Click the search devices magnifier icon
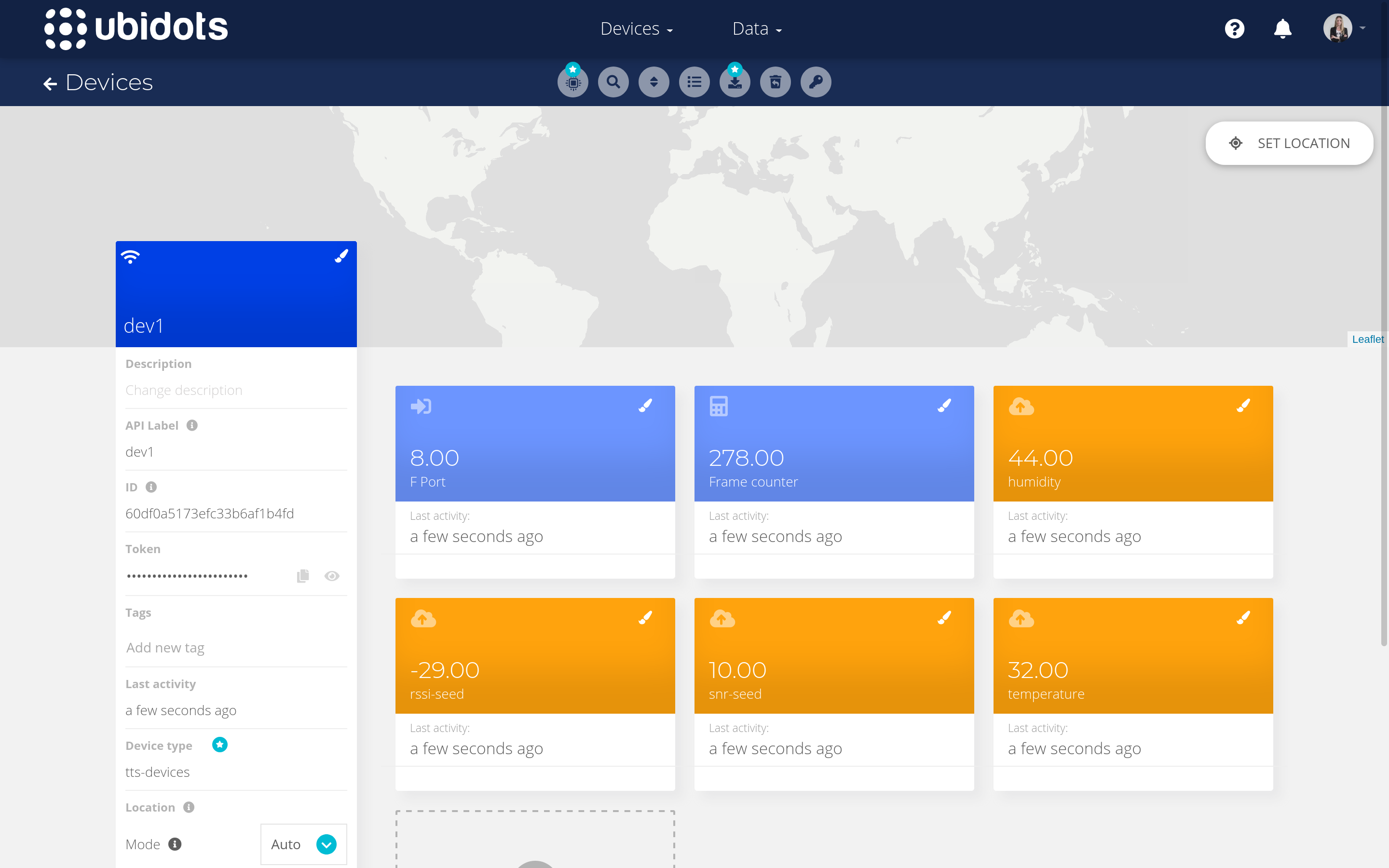This screenshot has width=1389, height=868. click(x=613, y=82)
